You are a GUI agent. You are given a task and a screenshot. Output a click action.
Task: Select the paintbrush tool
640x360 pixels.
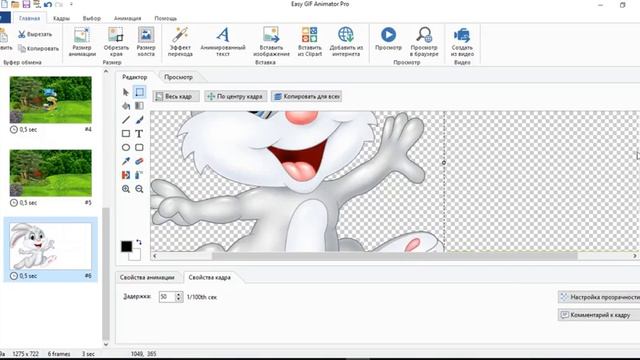pos(139,120)
